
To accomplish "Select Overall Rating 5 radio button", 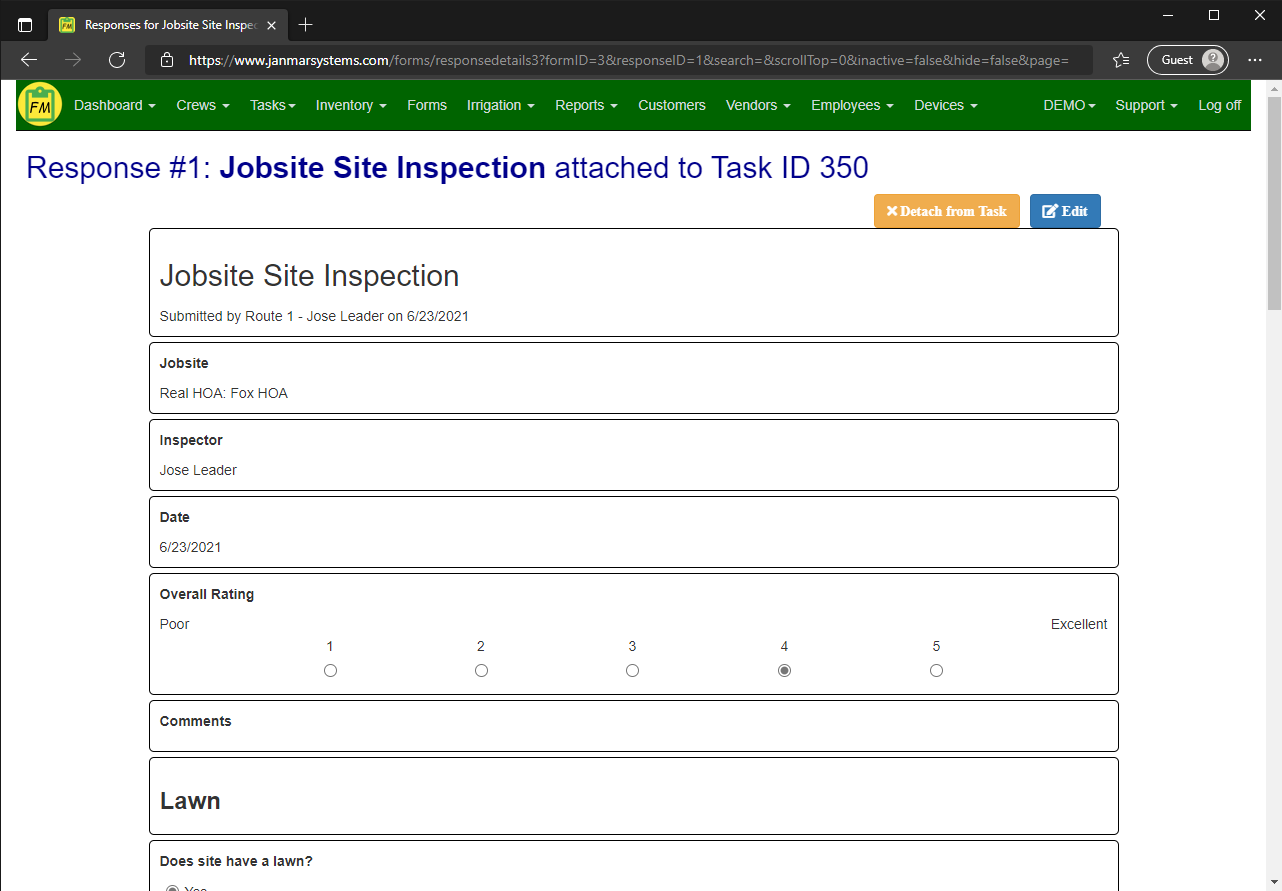I will point(936,670).
